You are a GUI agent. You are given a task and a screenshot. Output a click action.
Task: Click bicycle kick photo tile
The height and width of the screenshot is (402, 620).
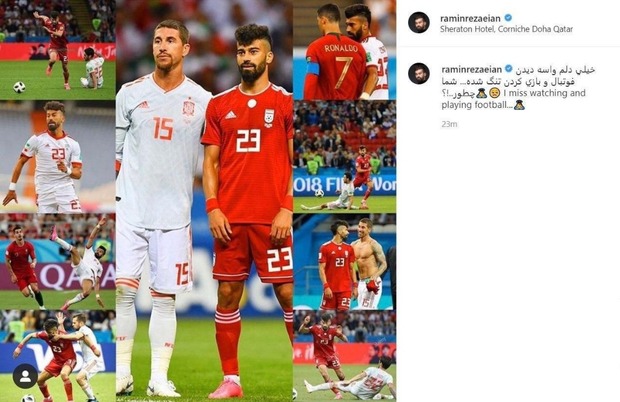[58, 262]
